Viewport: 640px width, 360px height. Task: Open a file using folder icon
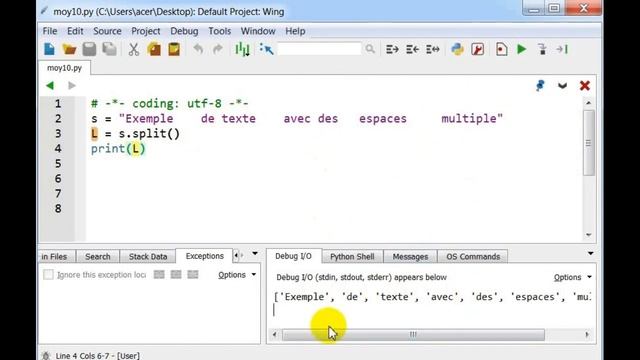(x=69, y=49)
